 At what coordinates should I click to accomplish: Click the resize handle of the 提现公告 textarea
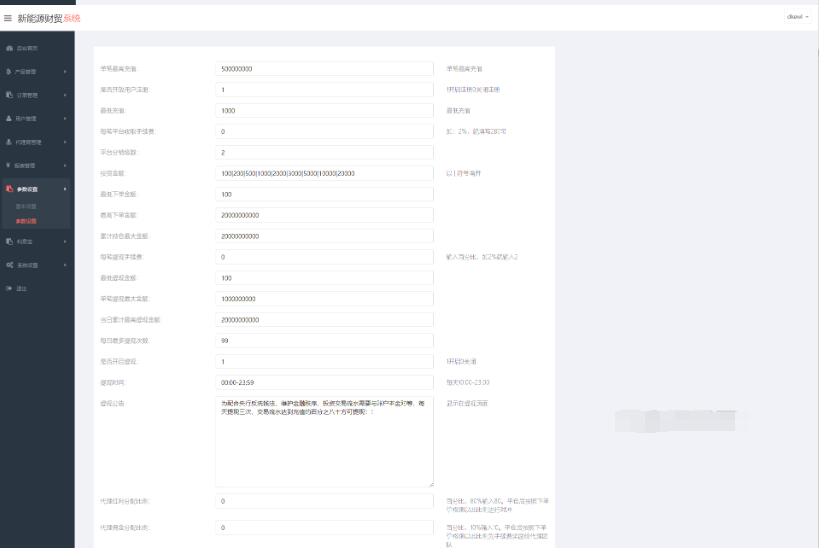[430, 484]
